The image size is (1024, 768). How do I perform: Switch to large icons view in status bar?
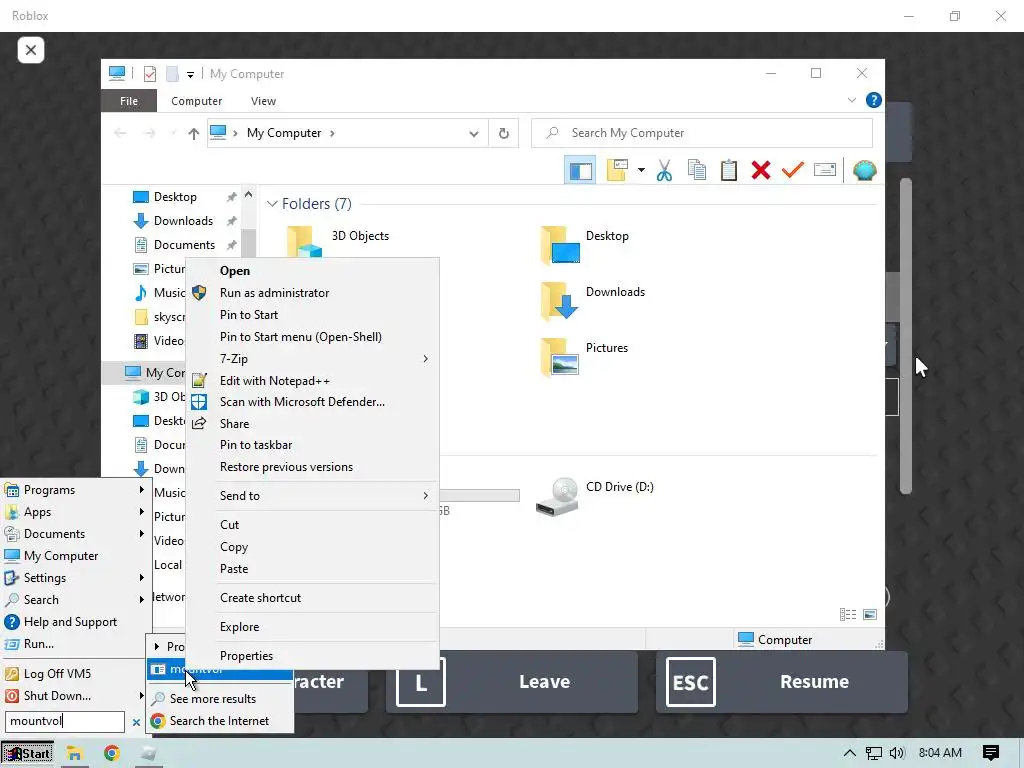tap(870, 615)
